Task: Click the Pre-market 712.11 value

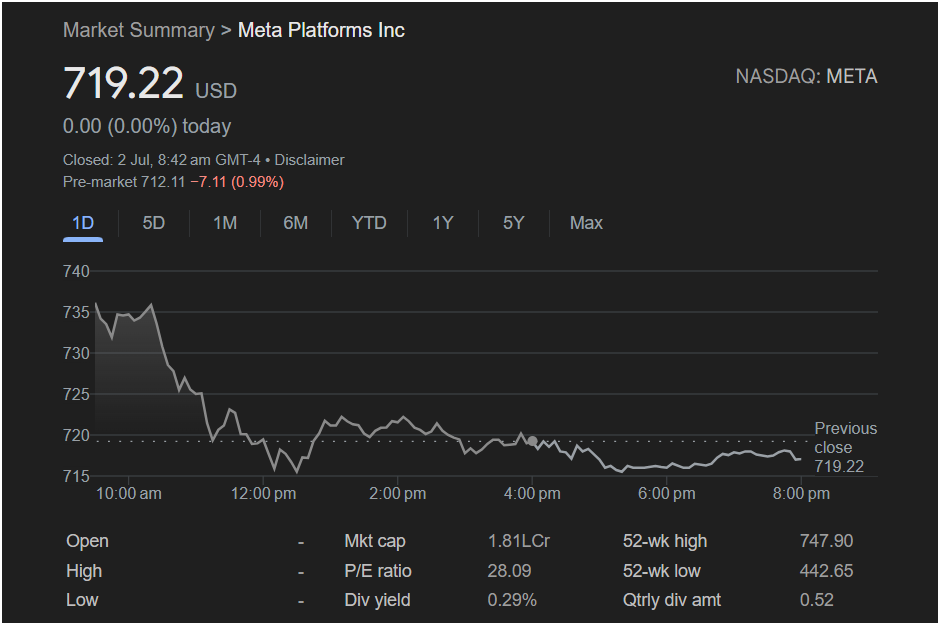Action: tap(124, 182)
